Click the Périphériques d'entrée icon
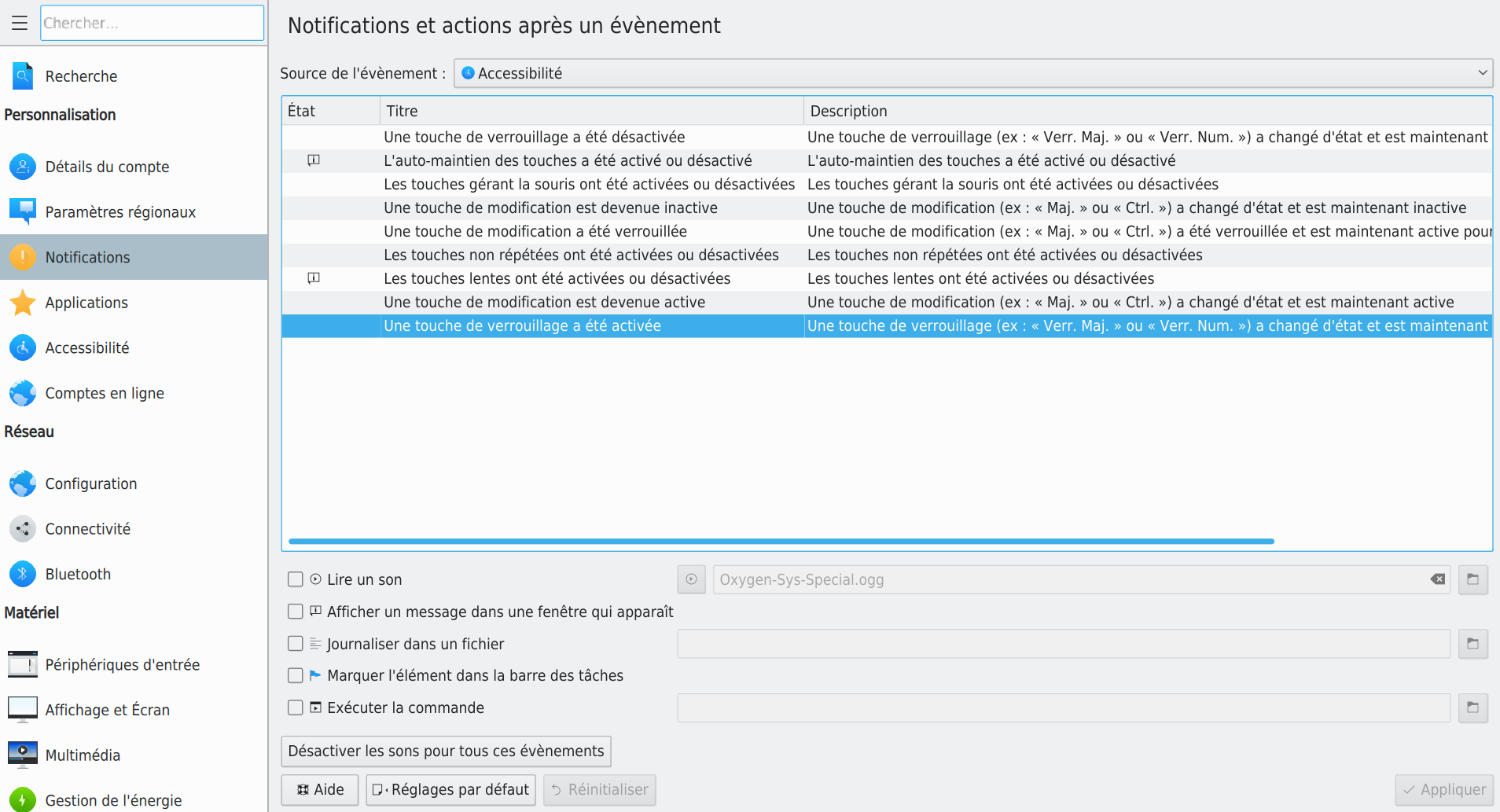This screenshot has width=1500, height=812. tap(23, 664)
